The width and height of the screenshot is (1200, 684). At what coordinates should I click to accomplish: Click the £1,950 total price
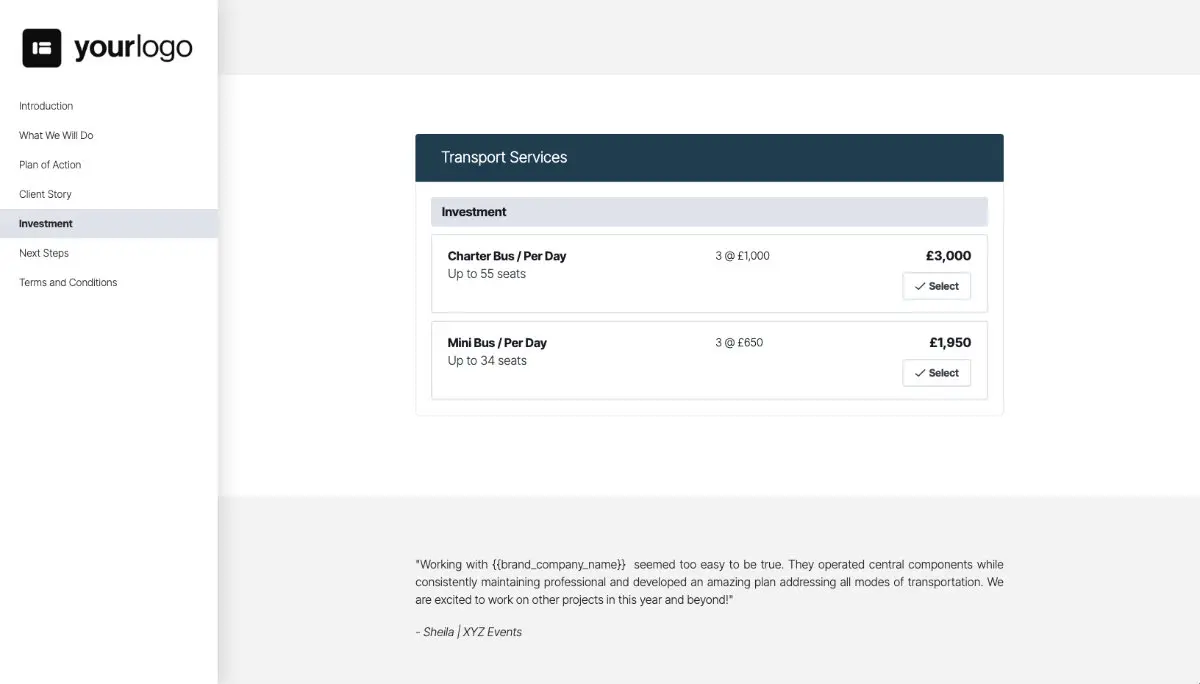[948, 342]
